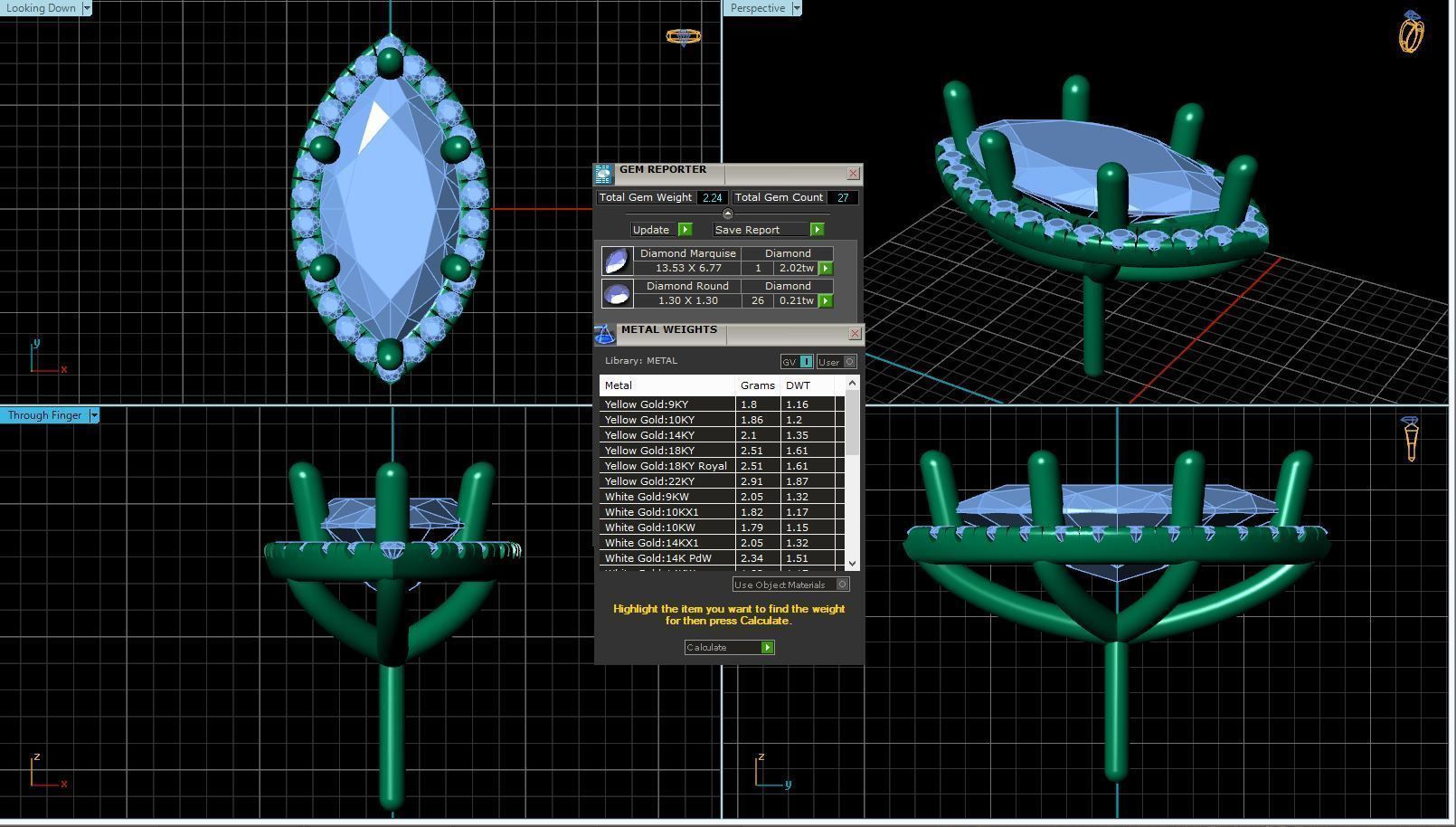Screen dimensions: 1456x827
Task: Click the Library: METAL label
Action: 641,361
